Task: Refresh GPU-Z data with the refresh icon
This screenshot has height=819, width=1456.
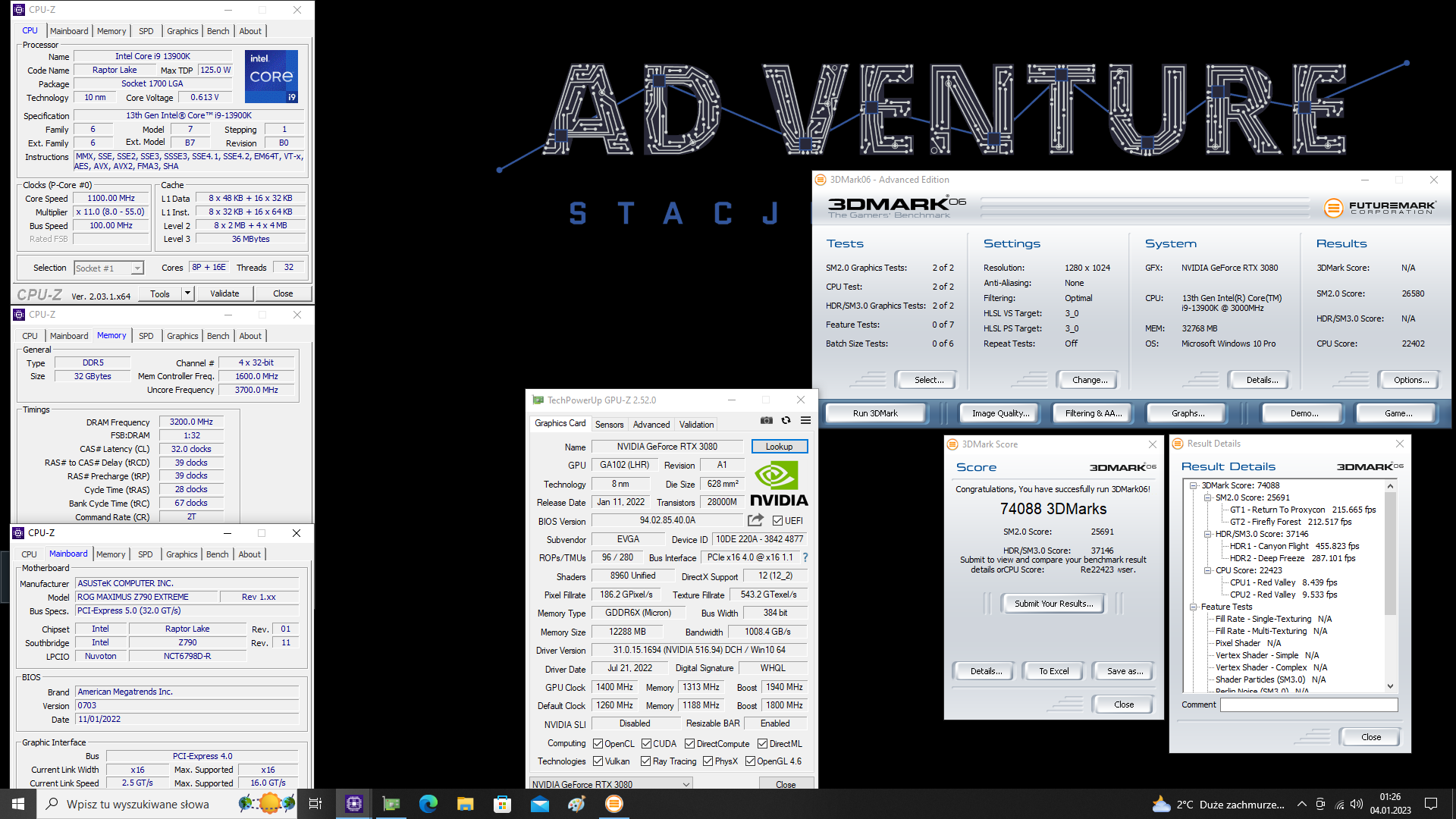Action: [786, 421]
